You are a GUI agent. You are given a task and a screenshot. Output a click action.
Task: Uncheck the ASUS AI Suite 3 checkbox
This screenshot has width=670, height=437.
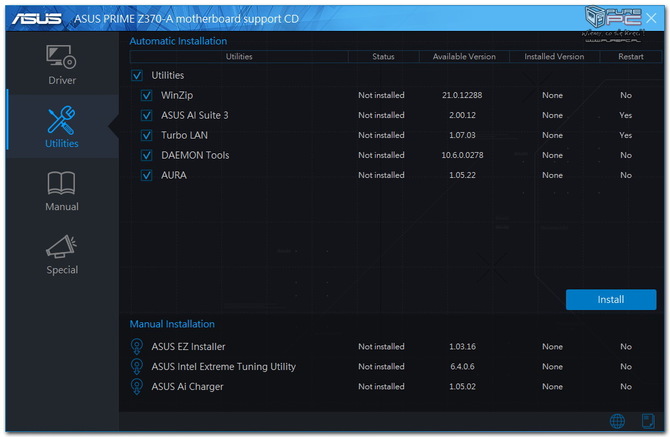[x=147, y=115]
